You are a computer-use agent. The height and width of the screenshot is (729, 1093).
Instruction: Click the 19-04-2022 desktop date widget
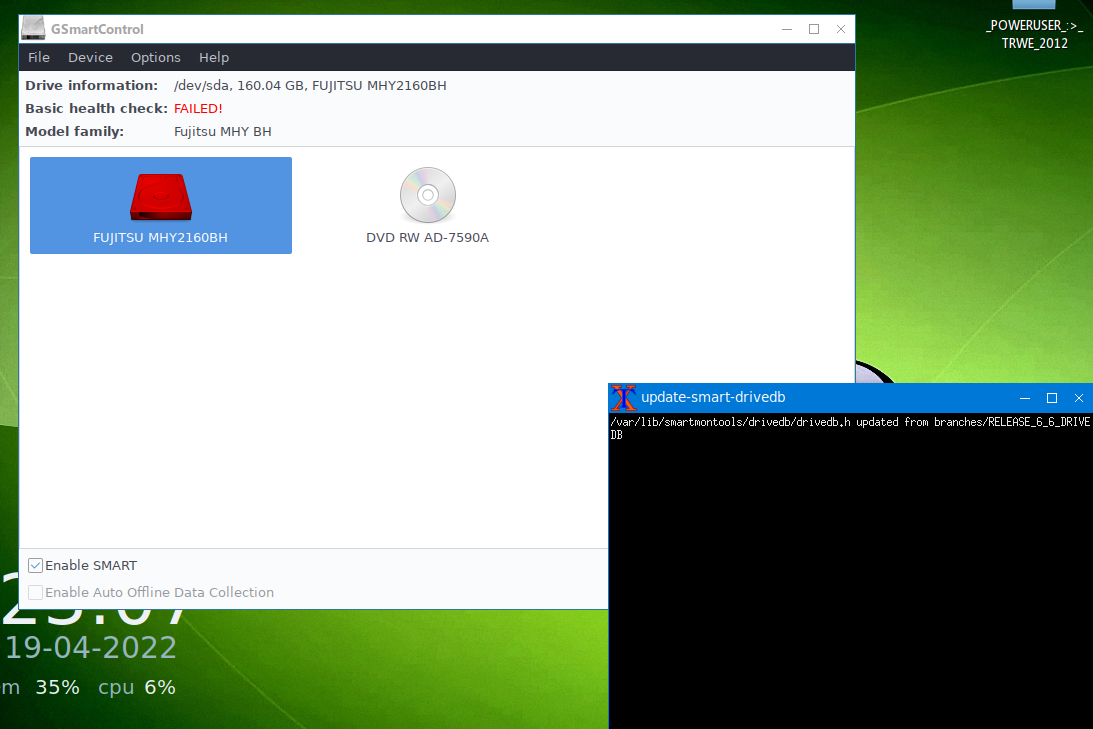pyautogui.click(x=91, y=647)
